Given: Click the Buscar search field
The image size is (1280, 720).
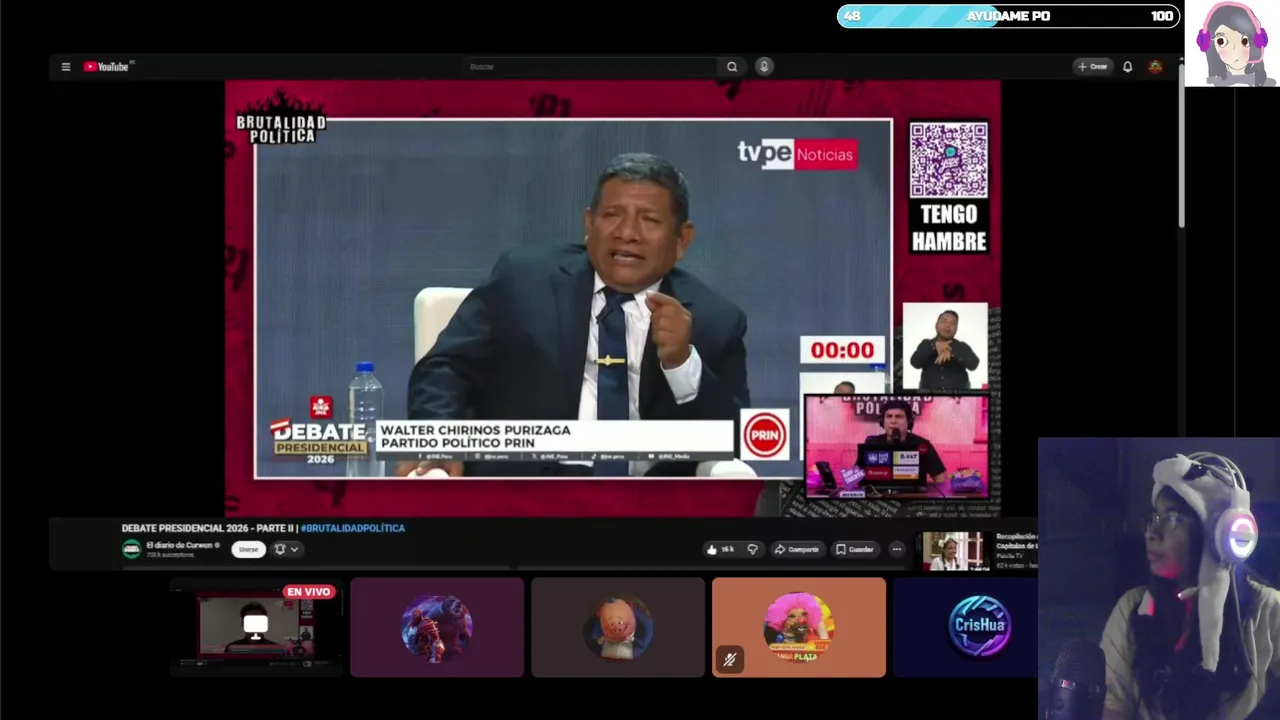Looking at the screenshot, I should pyautogui.click(x=592, y=67).
